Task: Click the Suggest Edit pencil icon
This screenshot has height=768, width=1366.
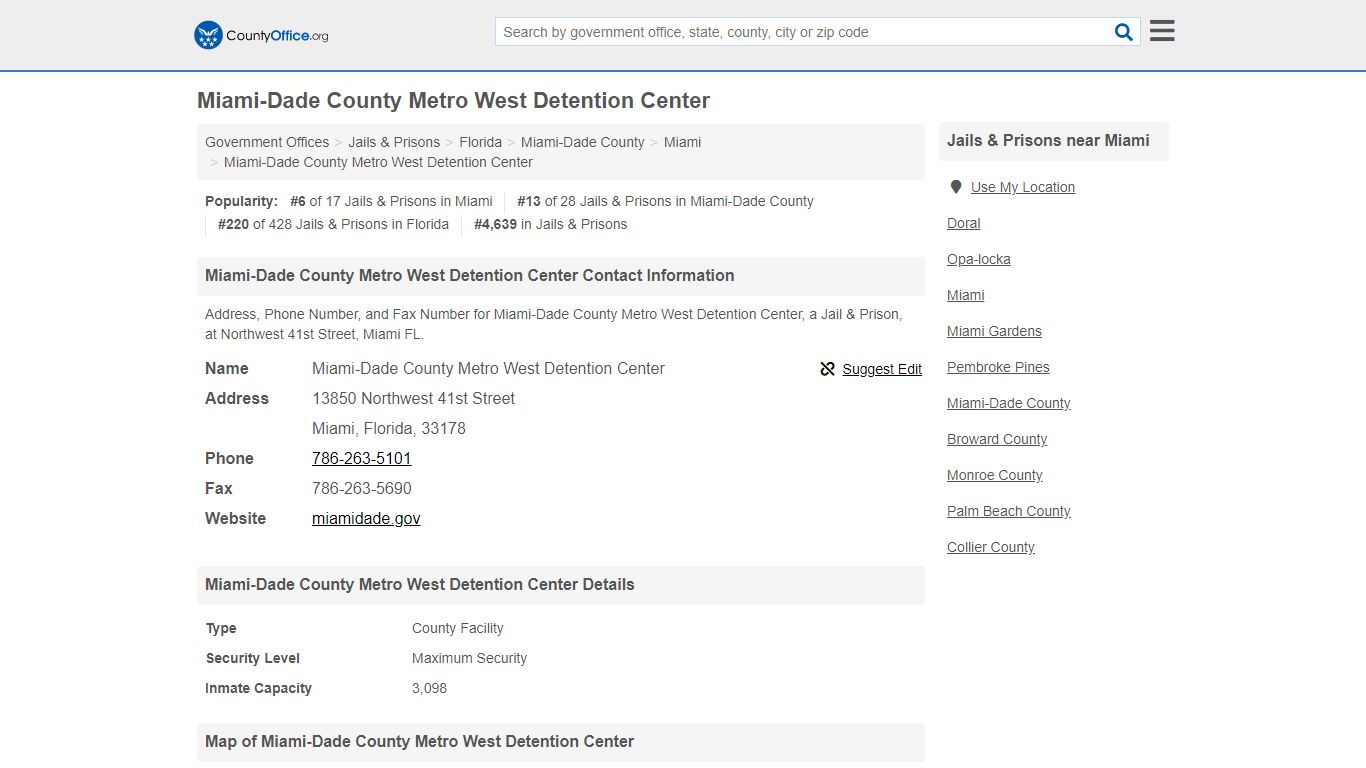Action: pos(827,369)
